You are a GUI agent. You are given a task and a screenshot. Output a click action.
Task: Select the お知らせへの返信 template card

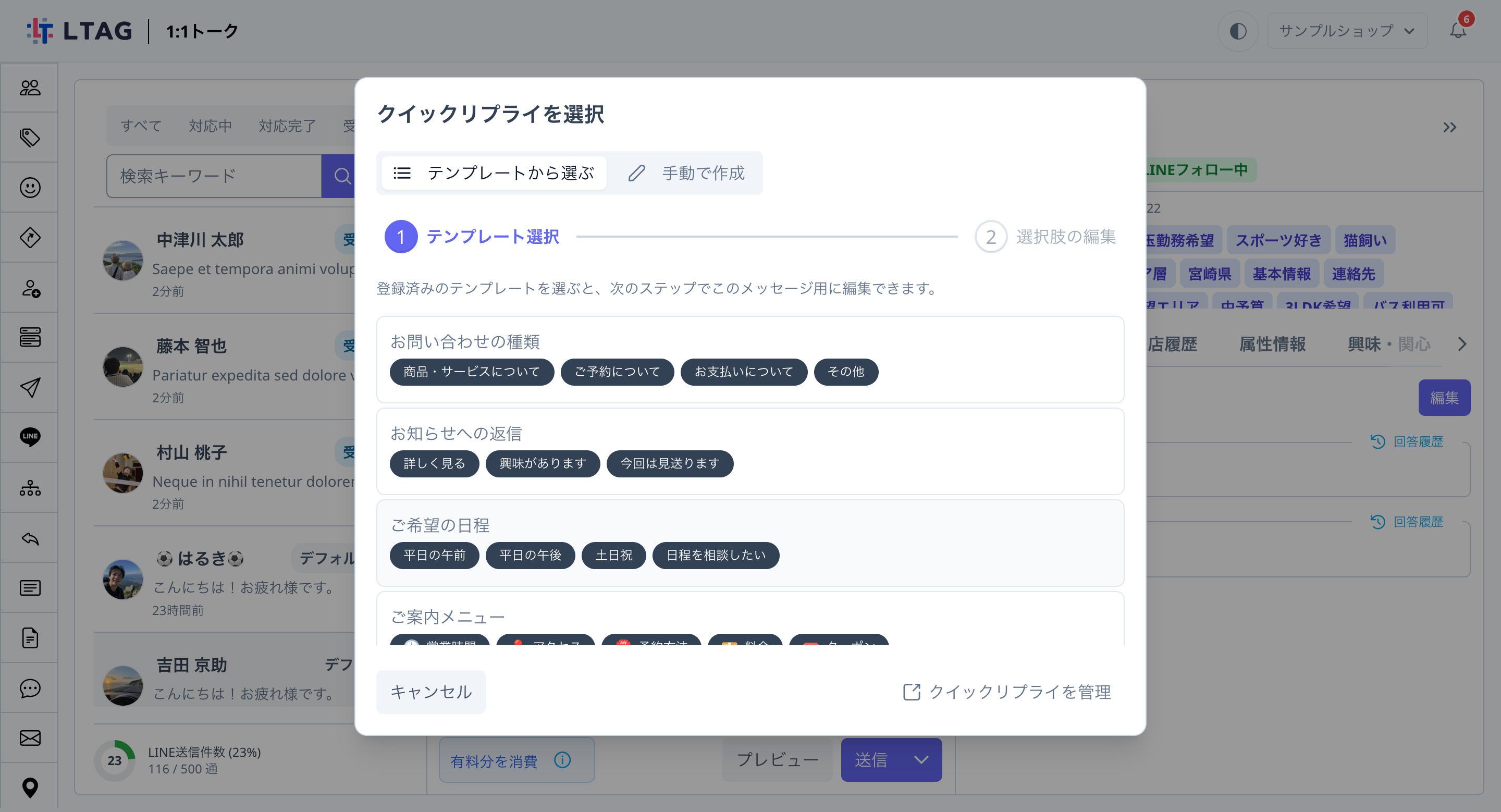(x=750, y=451)
